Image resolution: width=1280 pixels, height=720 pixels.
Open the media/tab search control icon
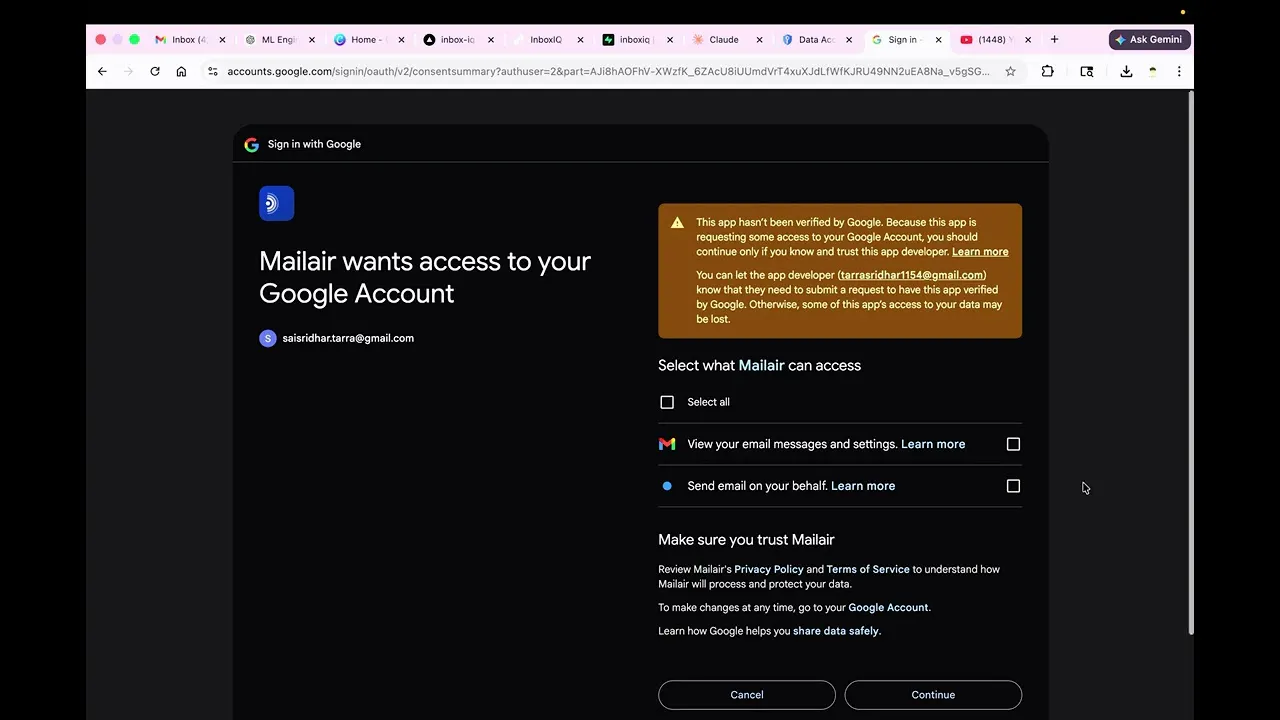[x=1087, y=71]
